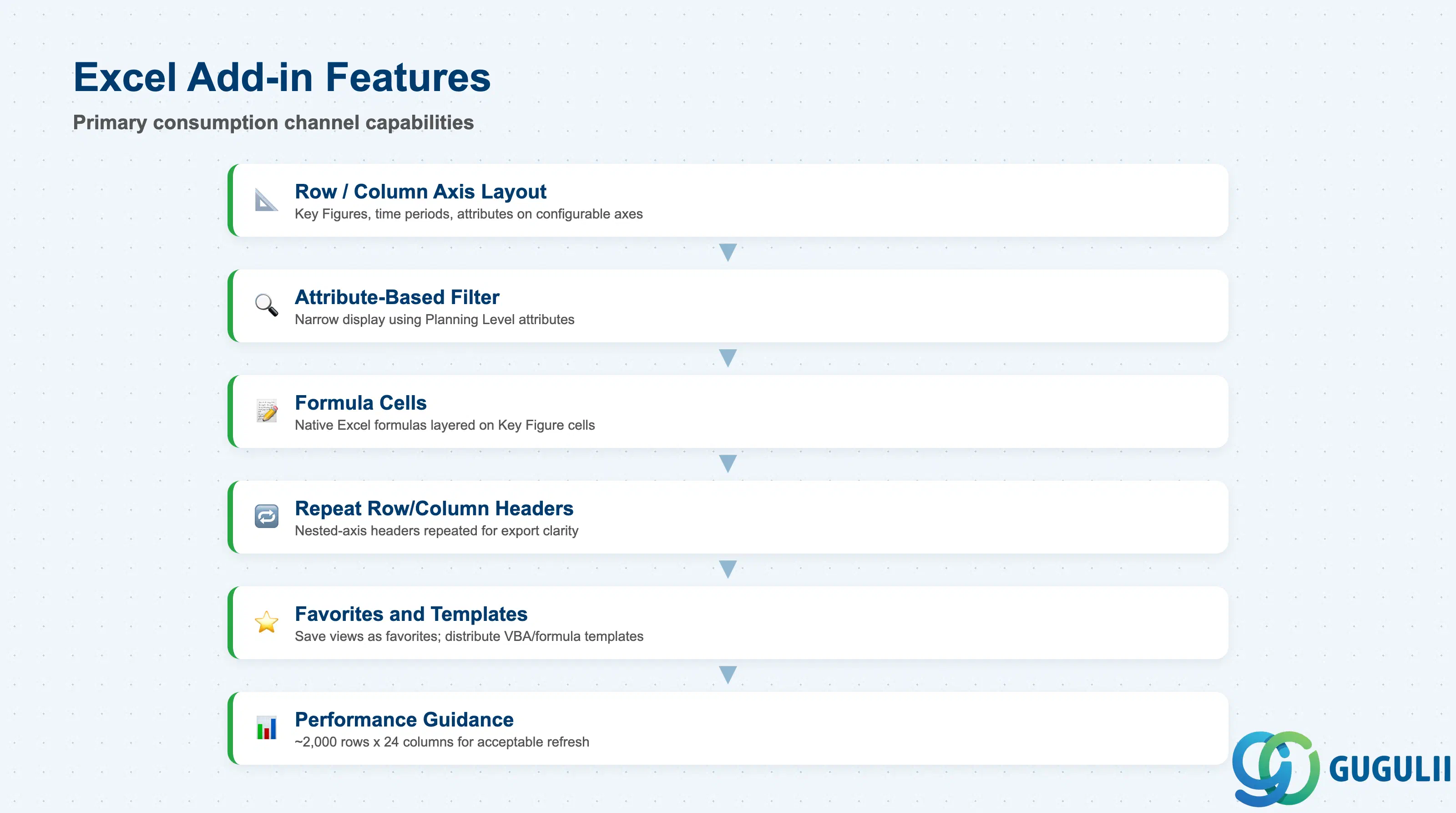Click the set-square ruler icon
Viewport: 1456px width, 813px height.
tap(266, 200)
